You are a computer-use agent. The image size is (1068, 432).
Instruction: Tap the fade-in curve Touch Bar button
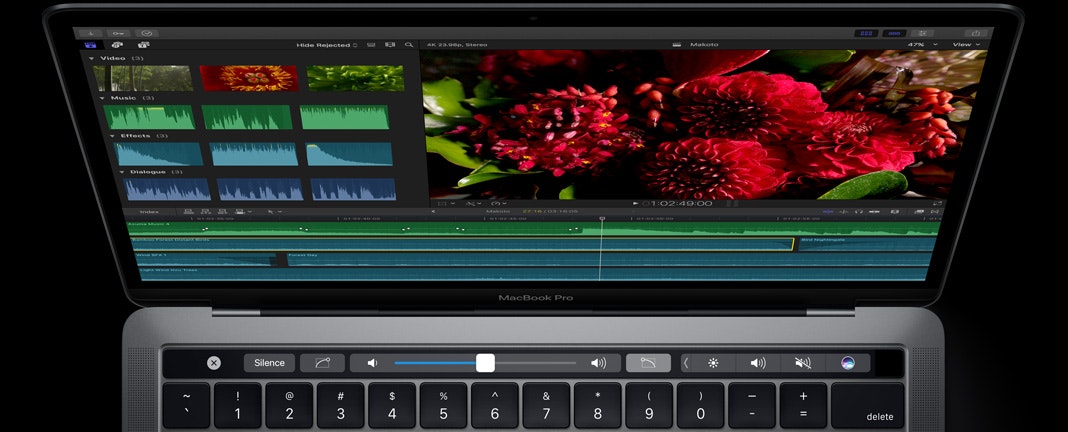tap(322, 363)
